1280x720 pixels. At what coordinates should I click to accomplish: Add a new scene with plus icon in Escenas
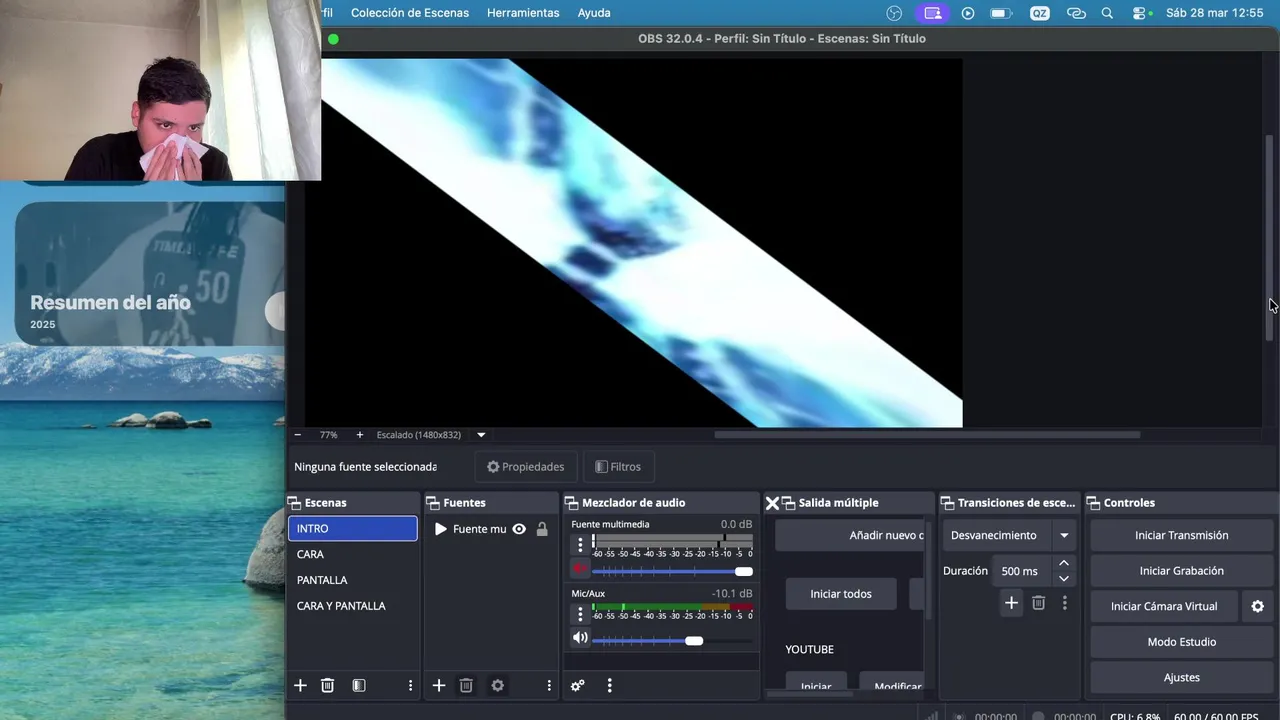300,685
